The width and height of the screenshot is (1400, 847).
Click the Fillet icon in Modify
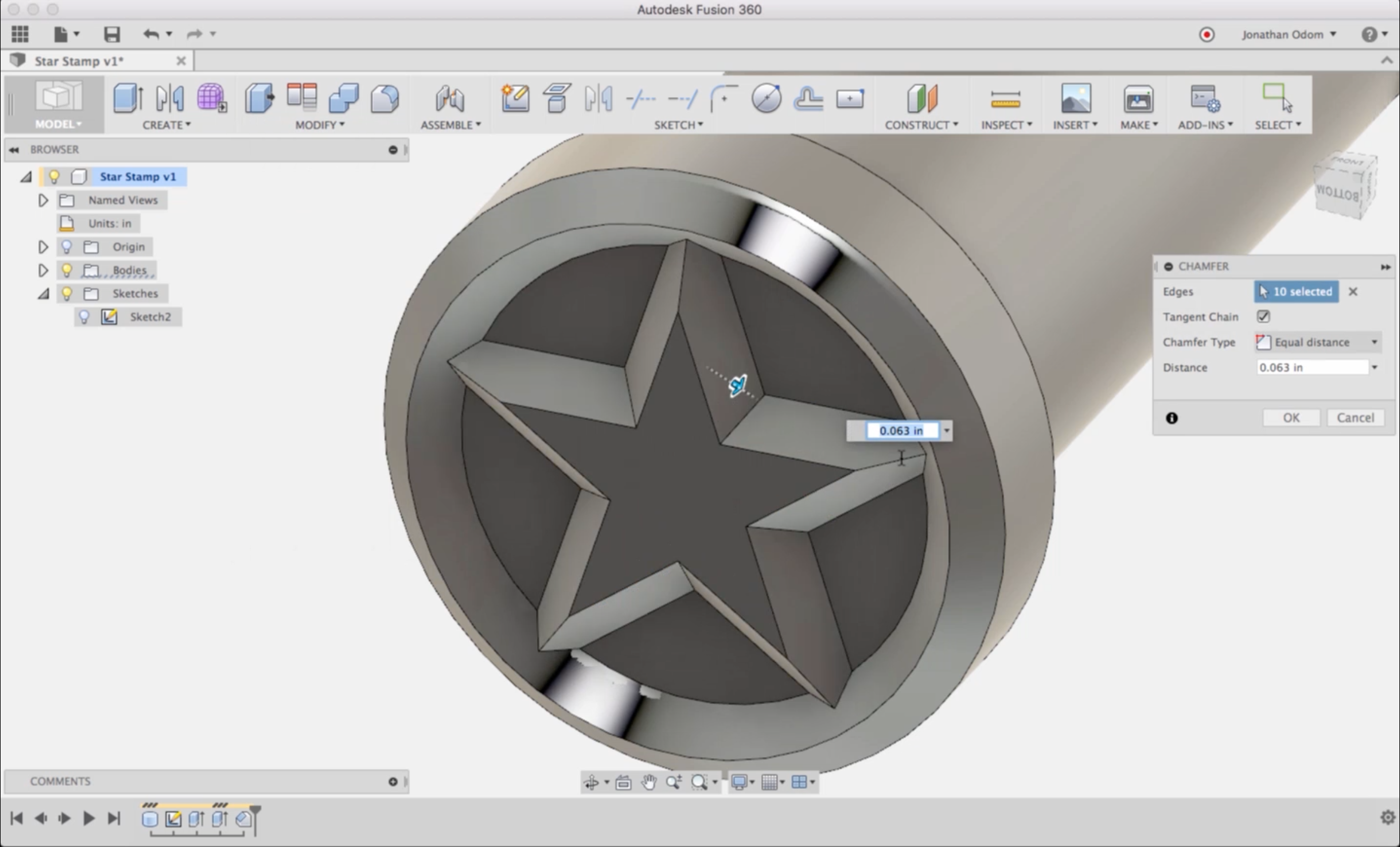click(385, 98)
